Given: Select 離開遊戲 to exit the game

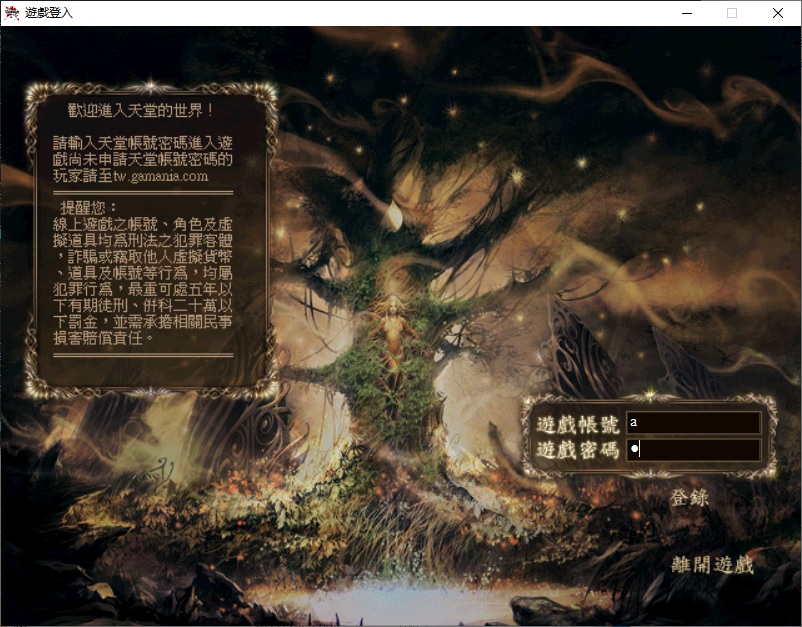Looking at the screenshot, I should tap(712, 565).
